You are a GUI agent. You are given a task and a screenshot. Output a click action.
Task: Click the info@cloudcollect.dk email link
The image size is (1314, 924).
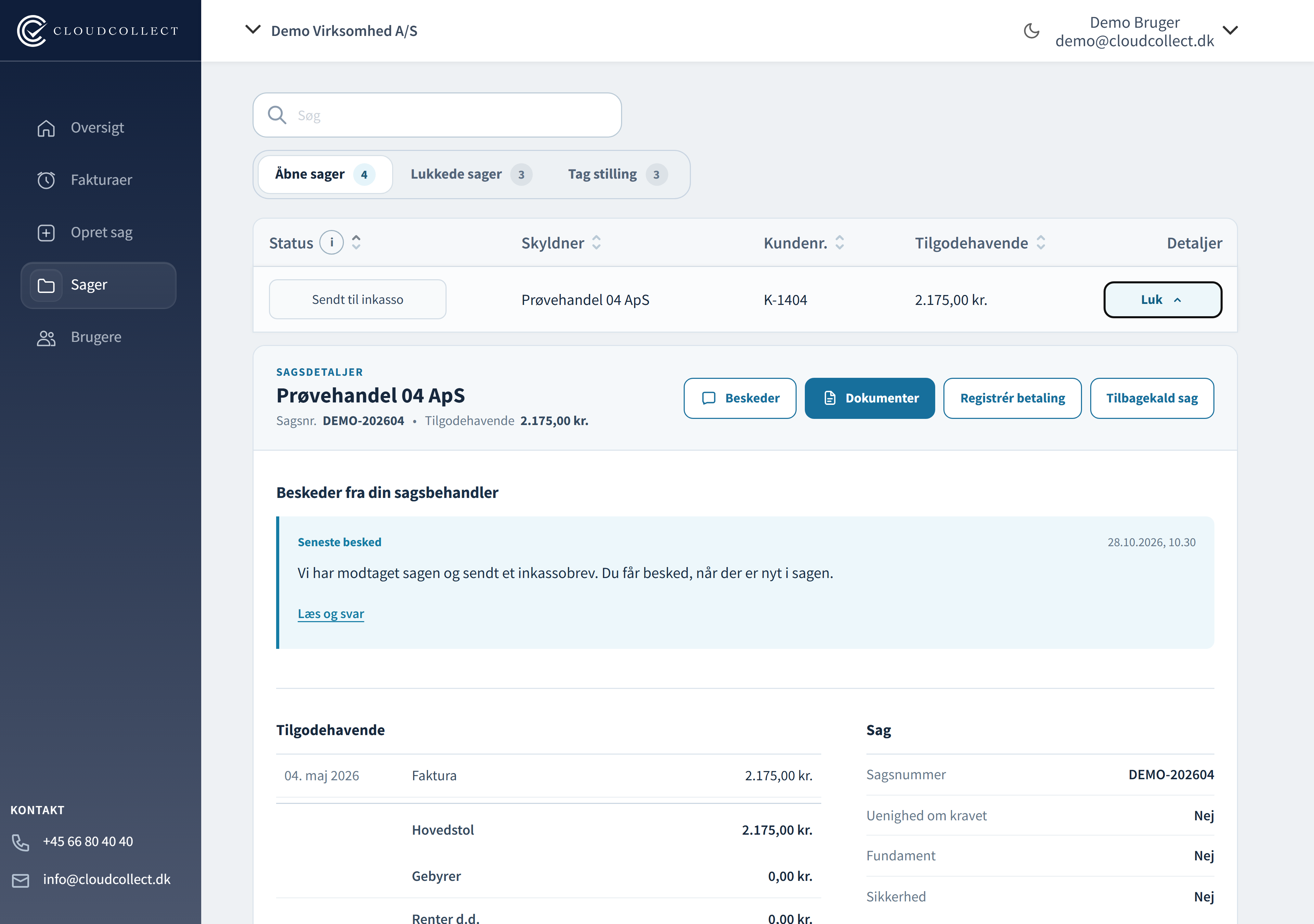[106, 880]
